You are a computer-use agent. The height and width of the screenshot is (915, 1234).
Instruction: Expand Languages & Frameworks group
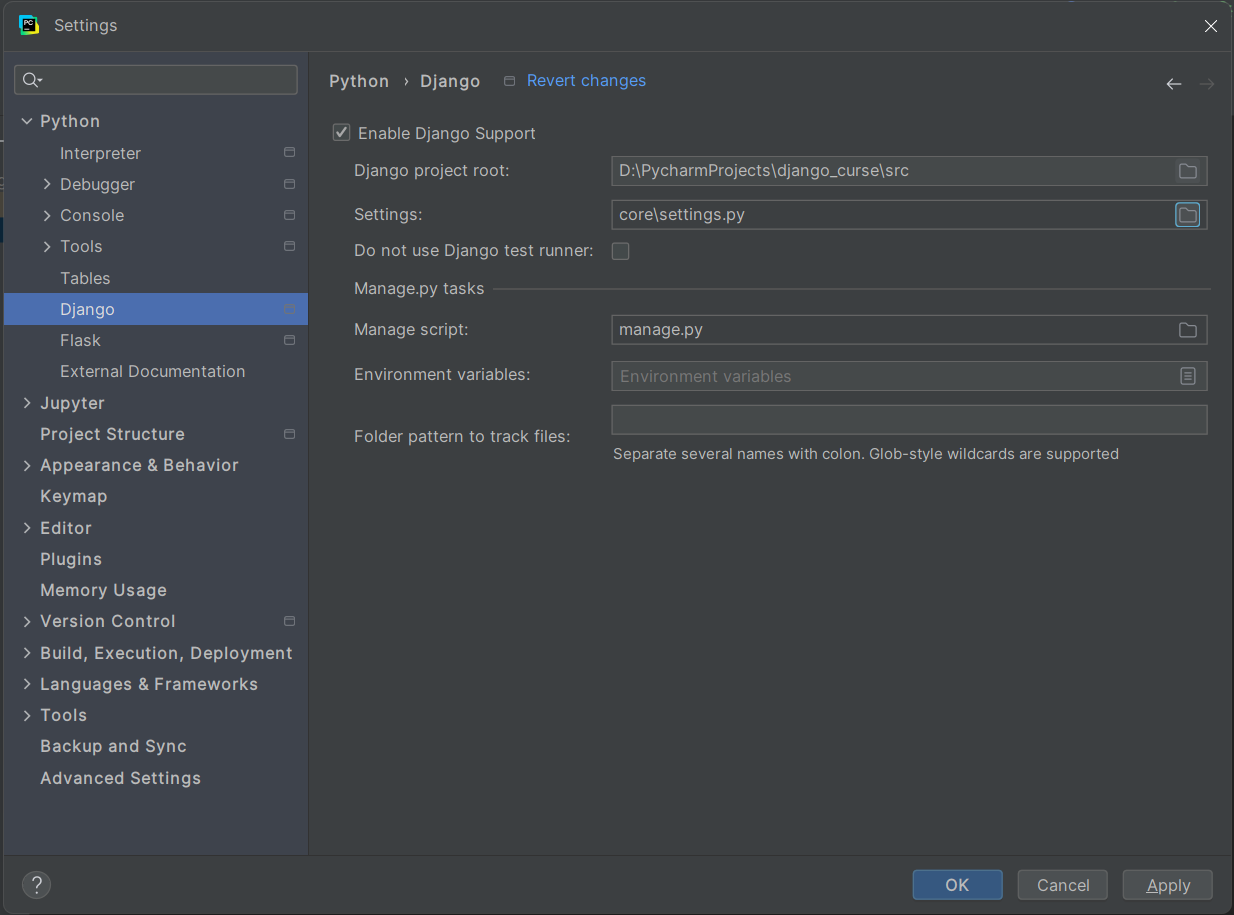pyautogui.click(x=27, y=684)
